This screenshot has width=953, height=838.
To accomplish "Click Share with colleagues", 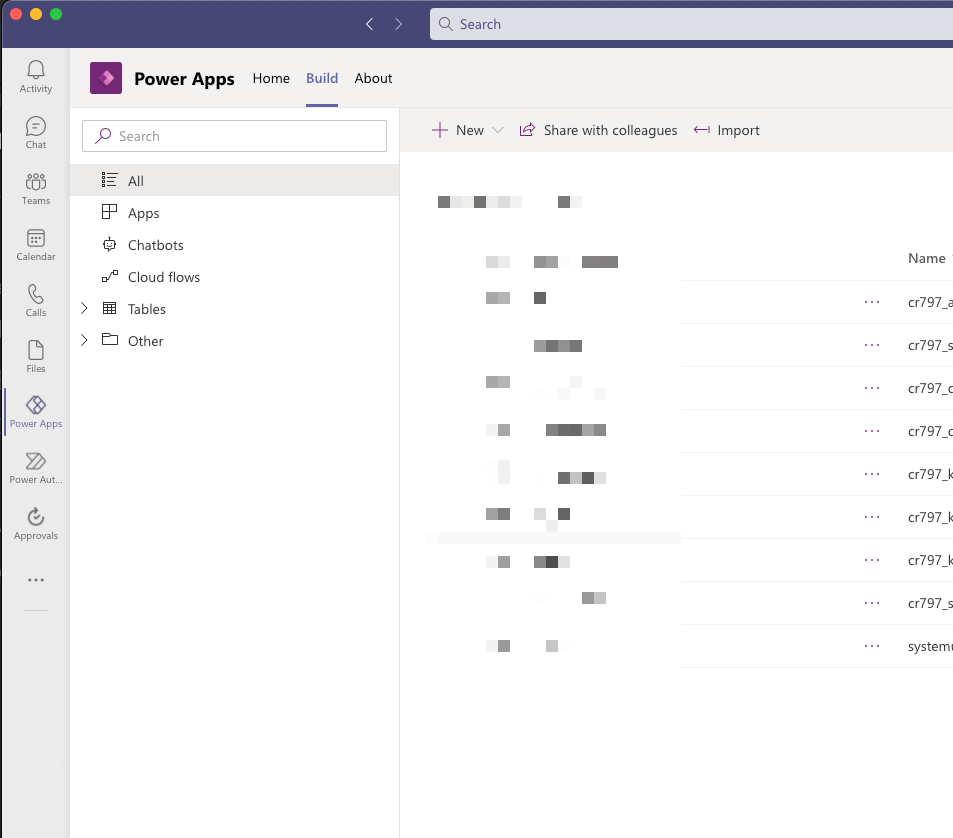I will 598,130.
